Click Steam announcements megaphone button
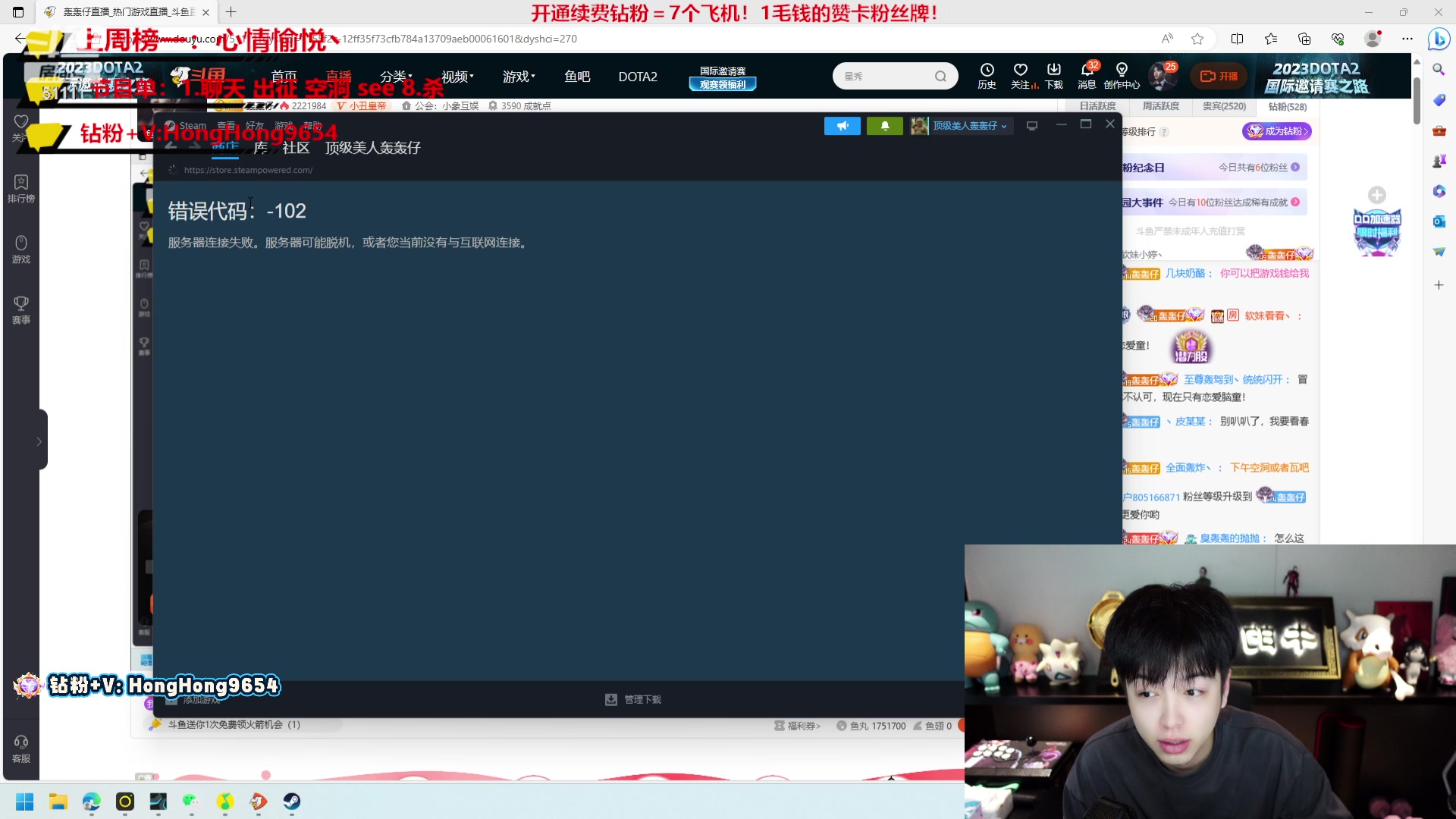The height and width of the screenshot is (819, 1456). pyautogui.click(x=842, y=126)
